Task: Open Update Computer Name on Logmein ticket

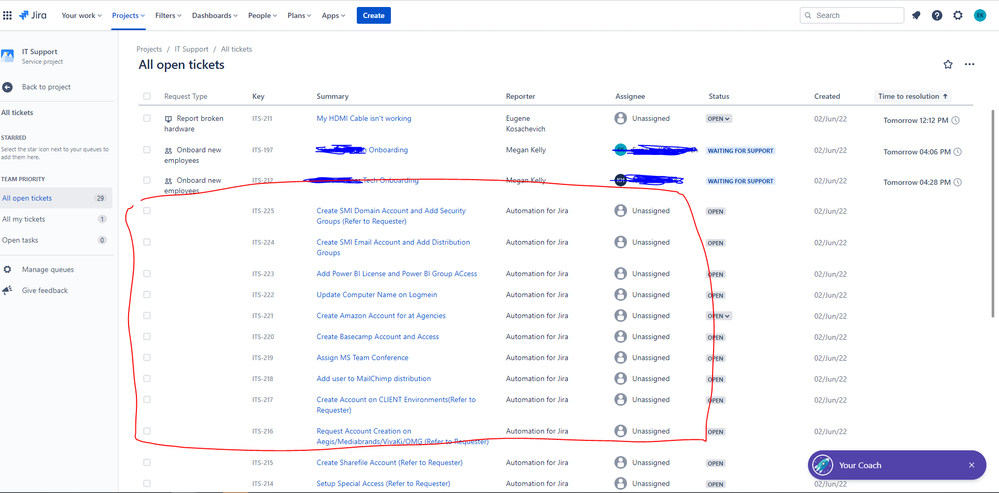Action: click(377, 294)
